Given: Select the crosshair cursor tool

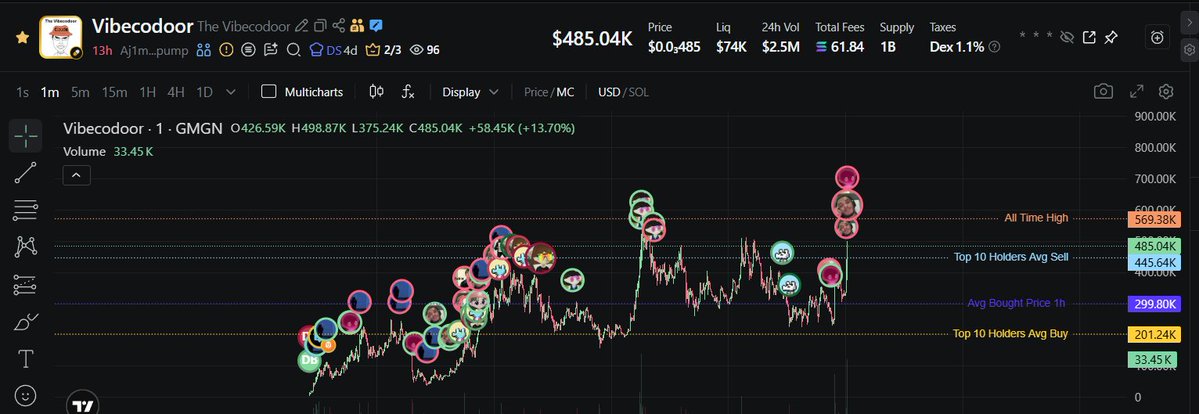Looking at the screenshot, I should click(26, 136).
